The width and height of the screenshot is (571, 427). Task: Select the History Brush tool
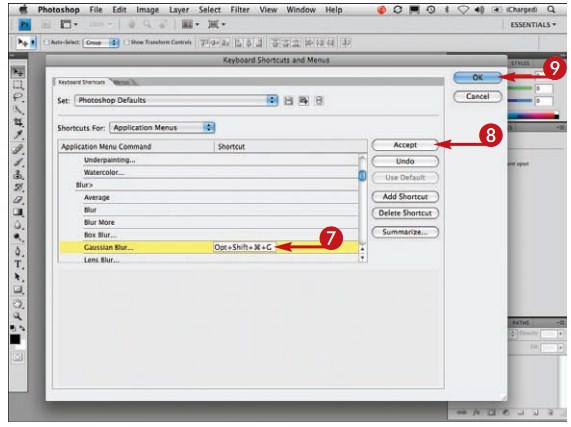17,187
